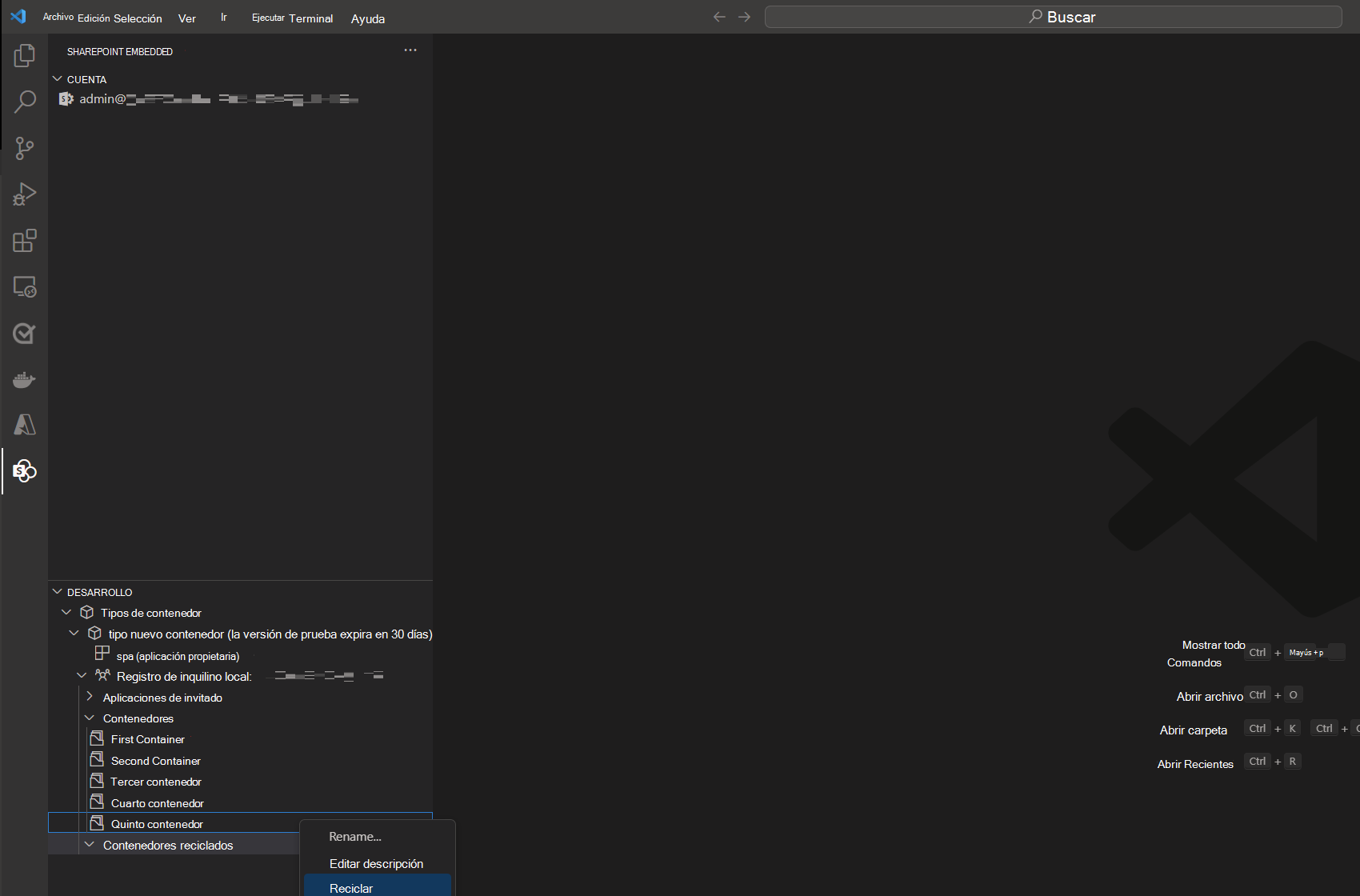The image size is (1360, 896).
Task: Open the Extensions view
Action: click(25, 241)
